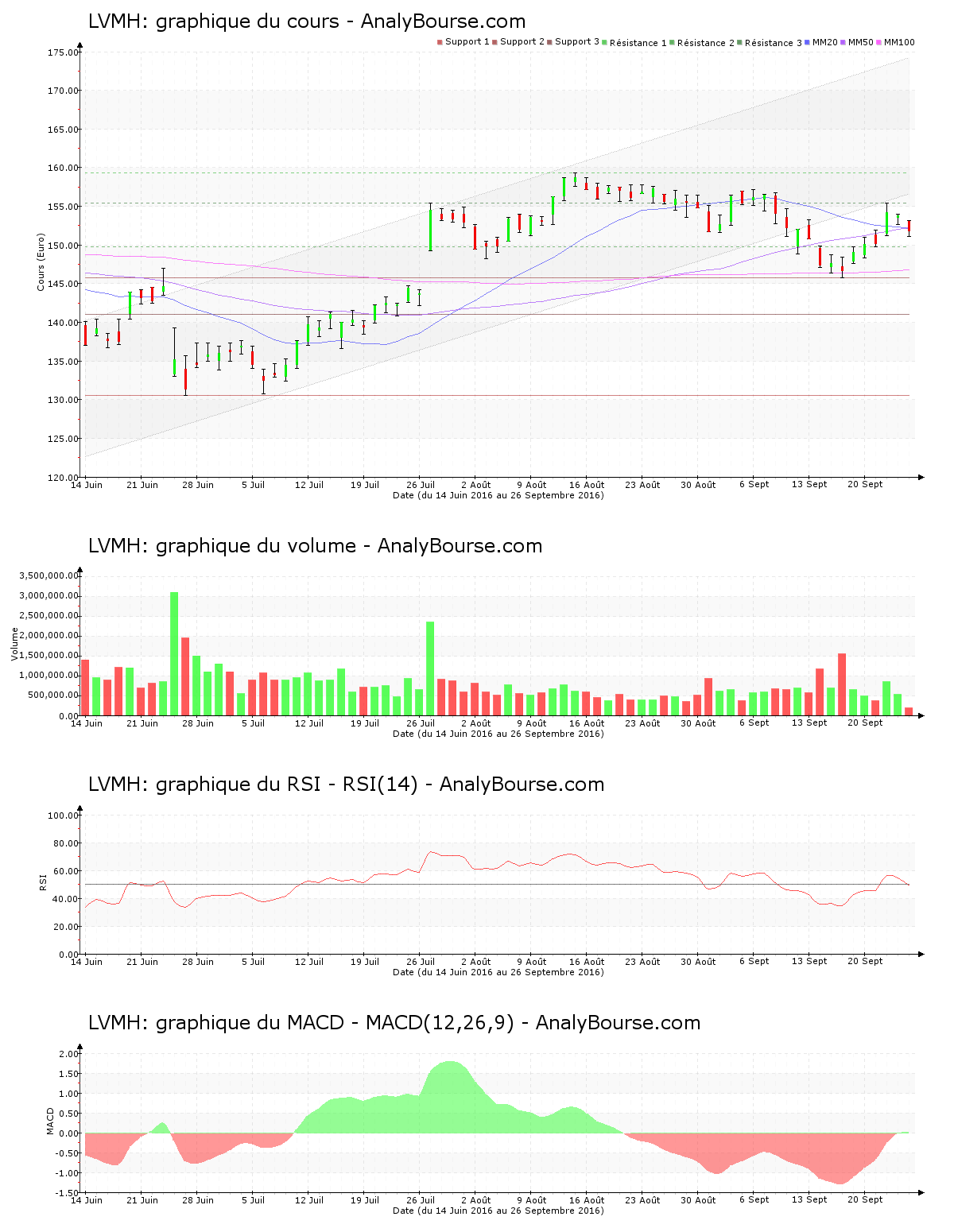The height and width of the screenshot is (1232, 954).
Task: Select the Résistance 2 legend label
Action: [x=705, y=43]
